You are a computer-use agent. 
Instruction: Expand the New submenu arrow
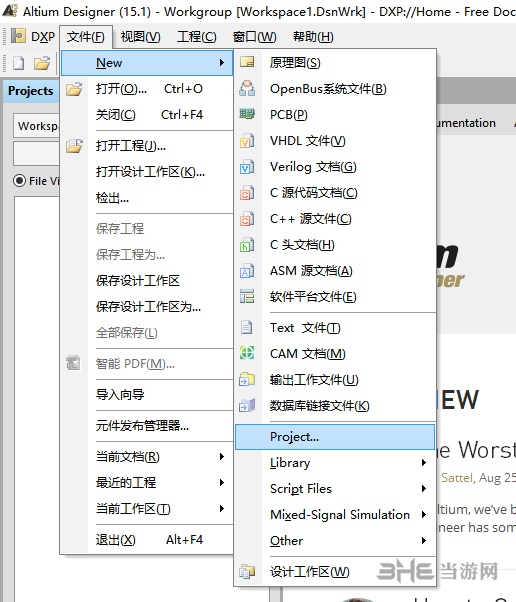(222, 62)
